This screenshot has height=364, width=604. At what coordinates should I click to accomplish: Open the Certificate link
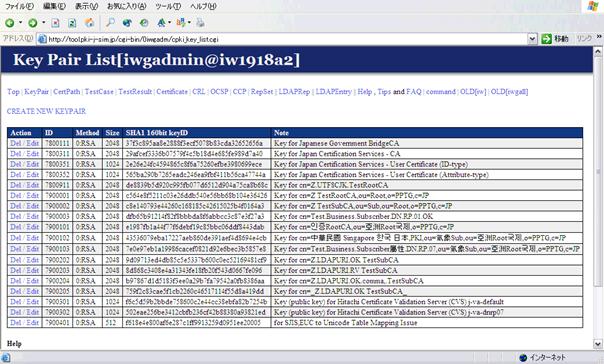172,92
